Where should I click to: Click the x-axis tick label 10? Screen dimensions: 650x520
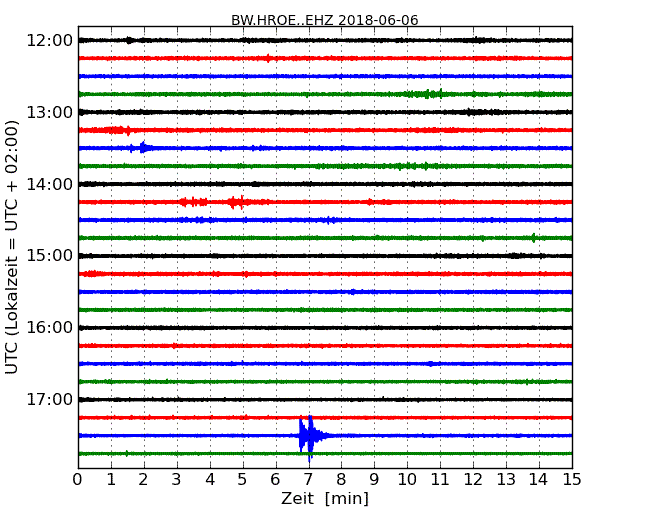(407, 480)
